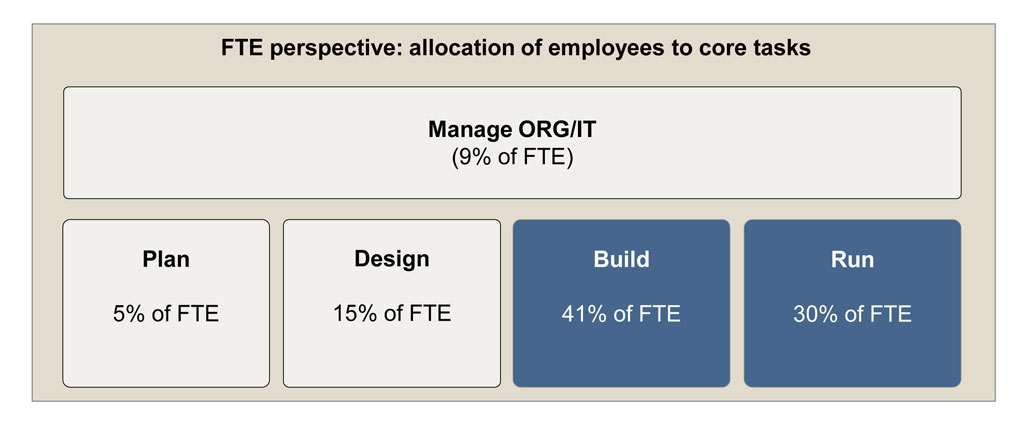Click the bold 'Build' heading

(621, 259)
